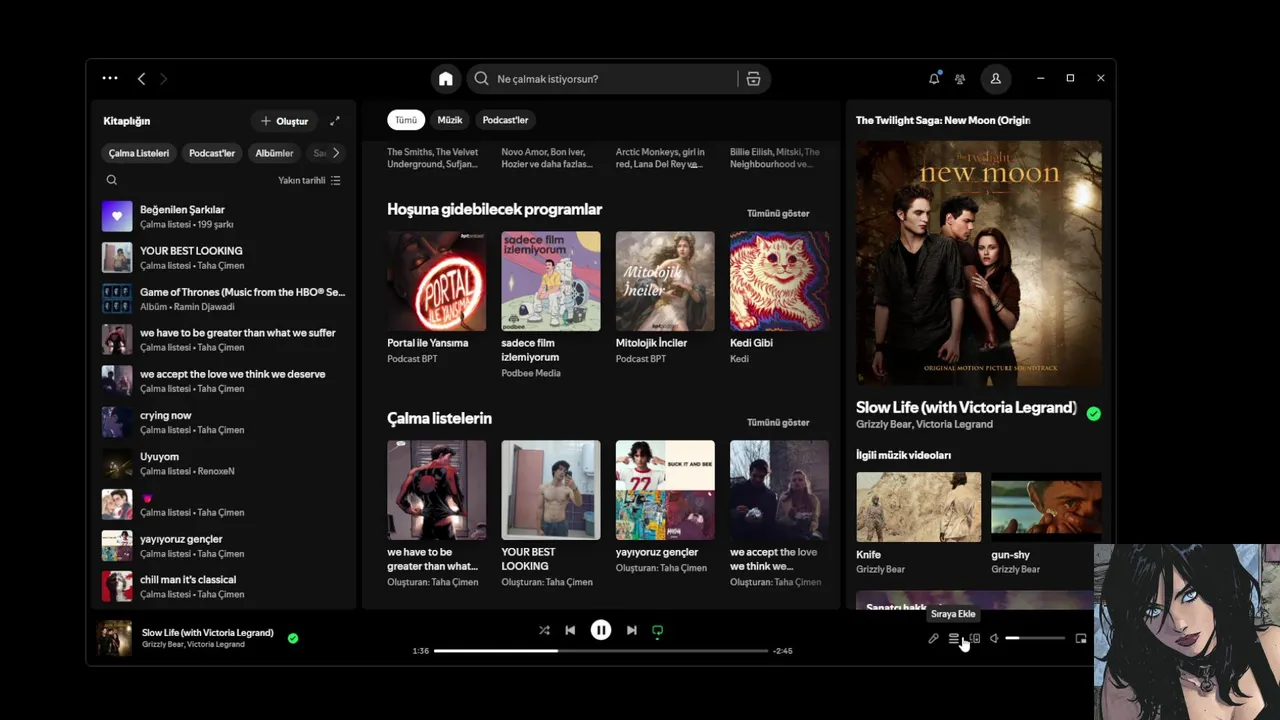1280x720 pixels.
Task: Open lyrics microphone icon
Action: (933, 638)
